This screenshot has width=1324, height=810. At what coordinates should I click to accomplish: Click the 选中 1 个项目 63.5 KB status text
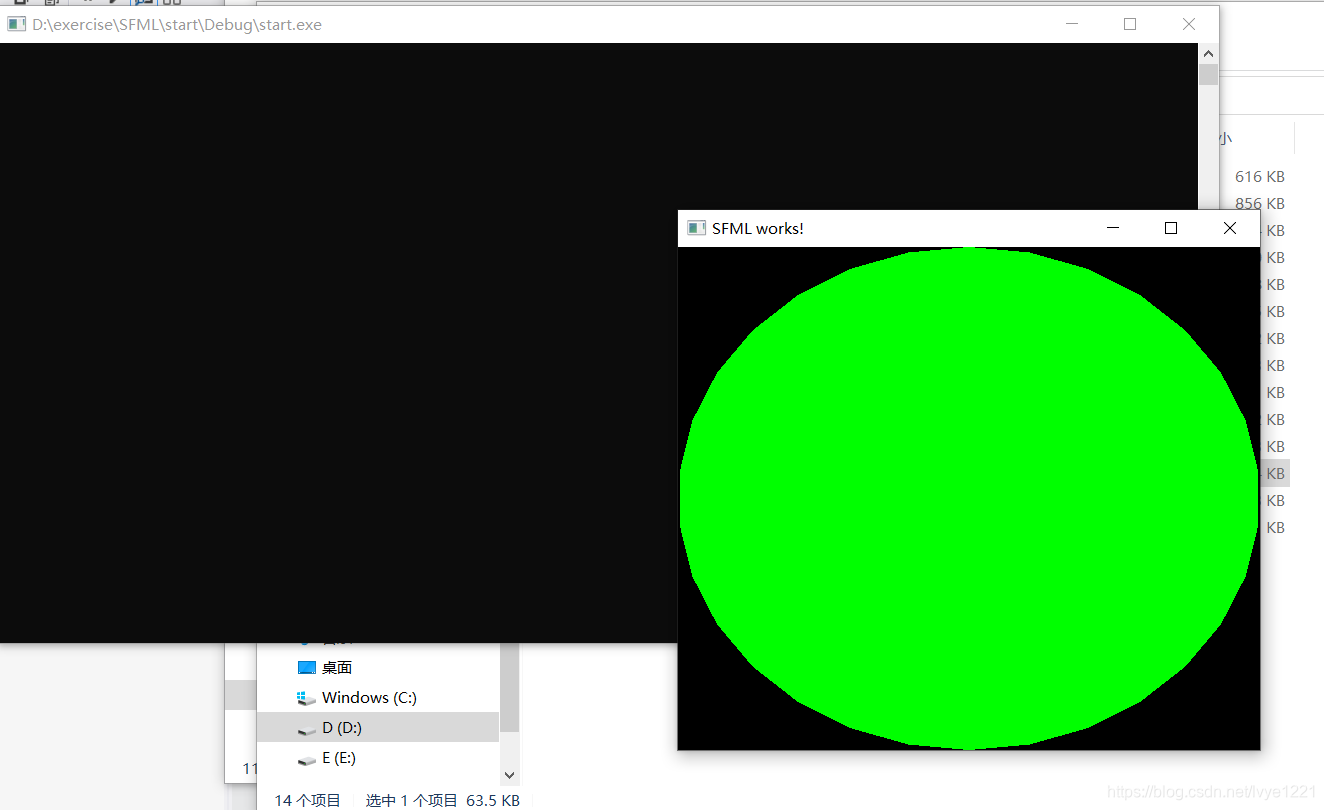(x=442, y=800)
